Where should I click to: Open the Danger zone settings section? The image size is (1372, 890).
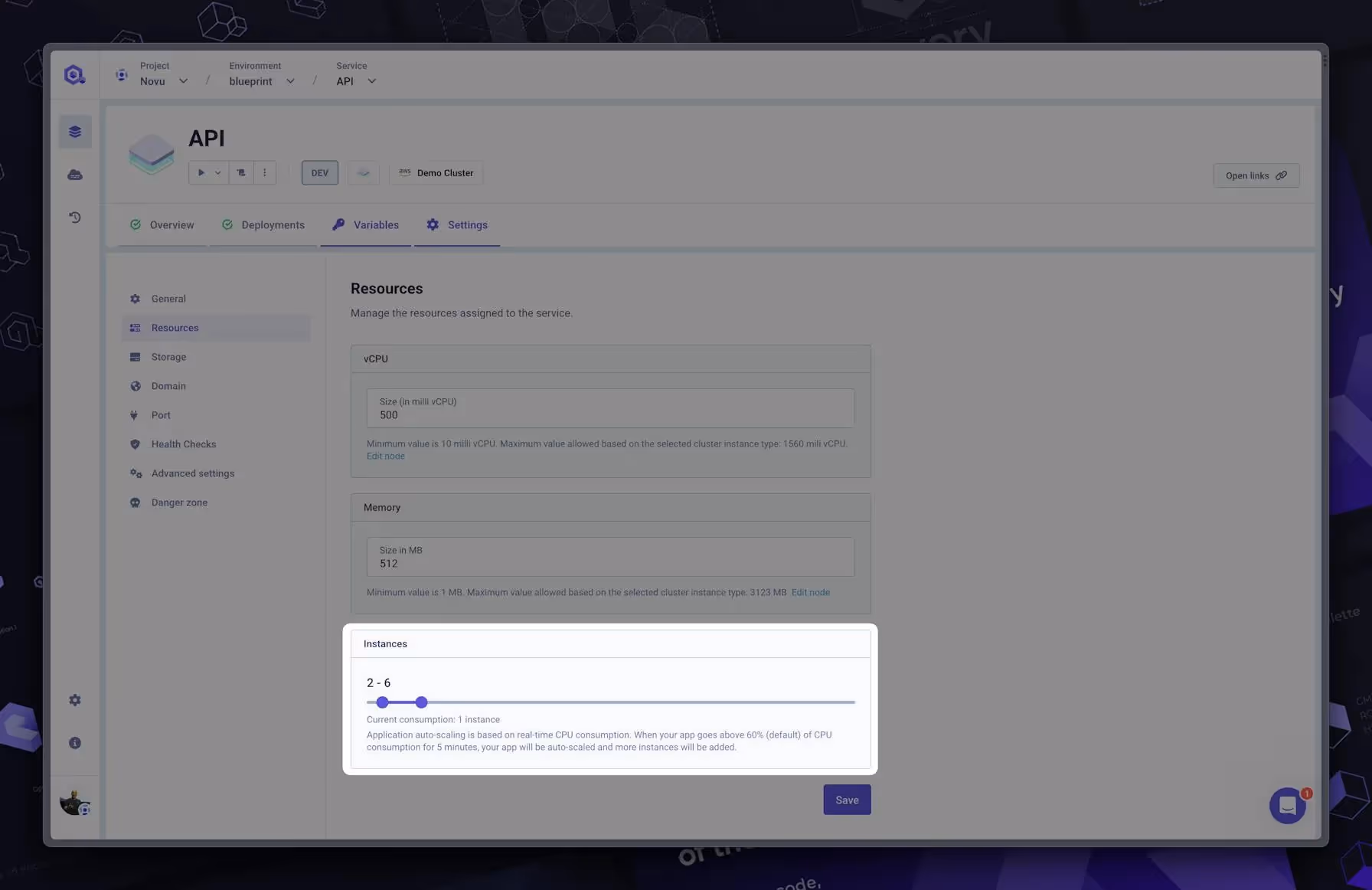(x=179, y=502)
